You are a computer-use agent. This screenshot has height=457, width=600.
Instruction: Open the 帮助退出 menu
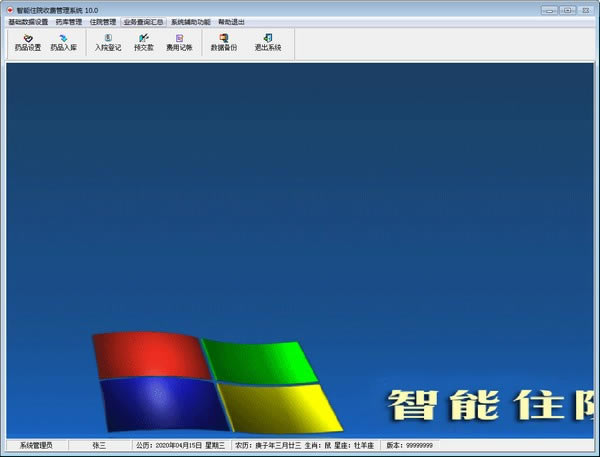231,22
